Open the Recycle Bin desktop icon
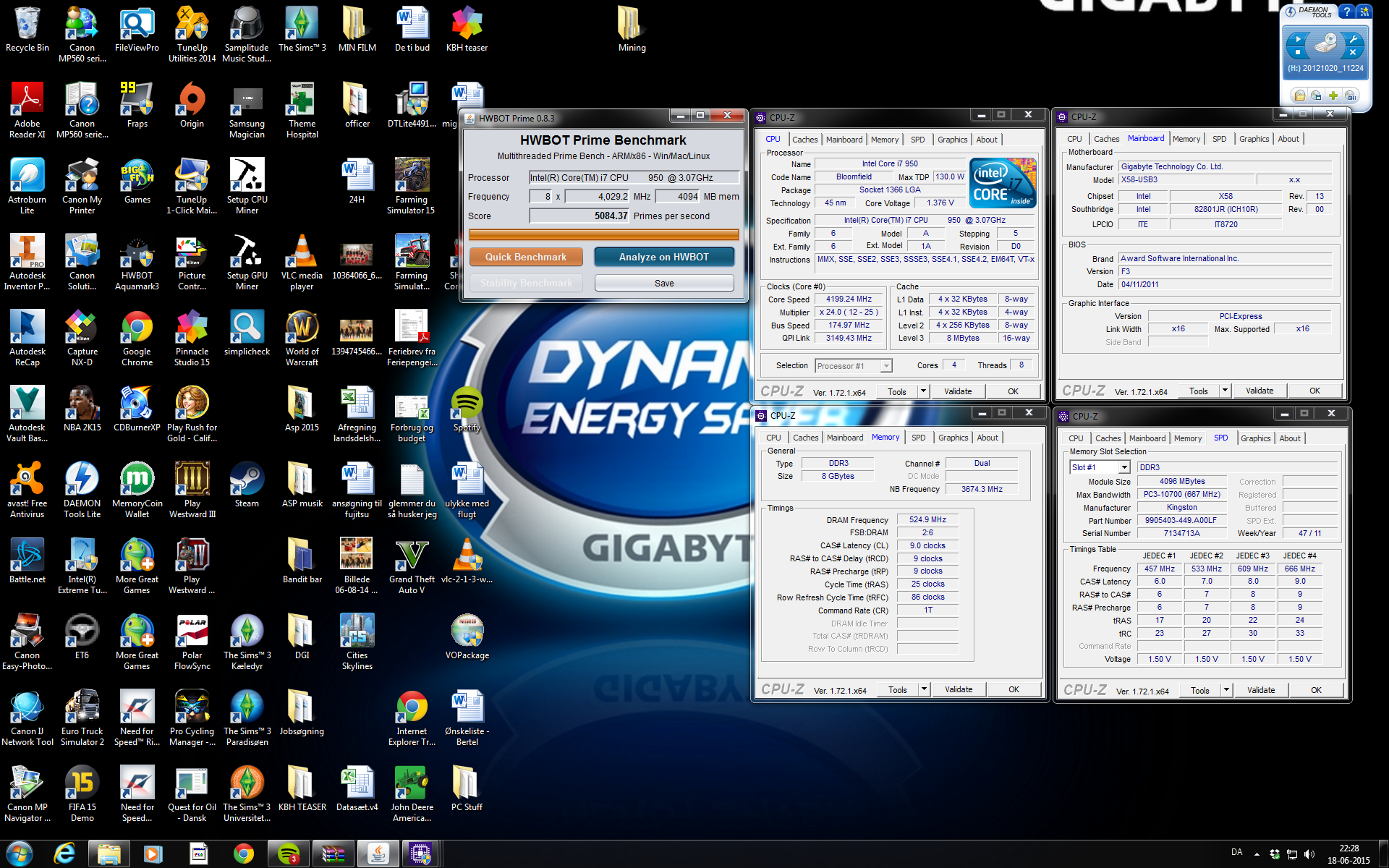1389x868 pixels. coord(27,30)
